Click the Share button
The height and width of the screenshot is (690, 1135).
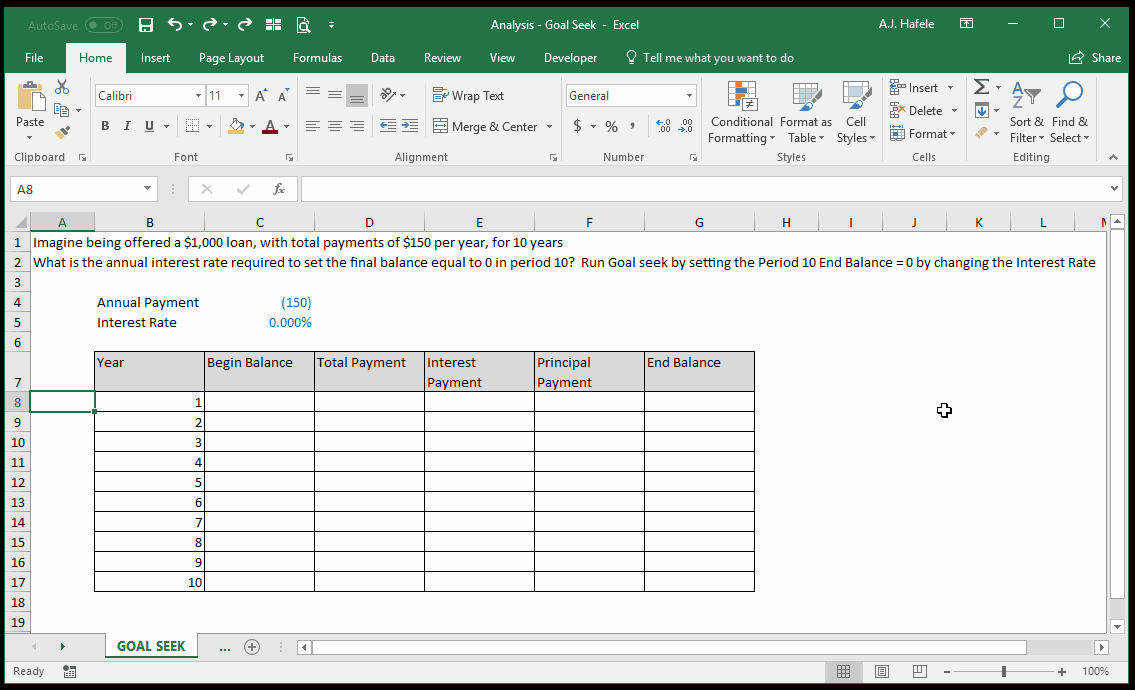pos(1094,58)
